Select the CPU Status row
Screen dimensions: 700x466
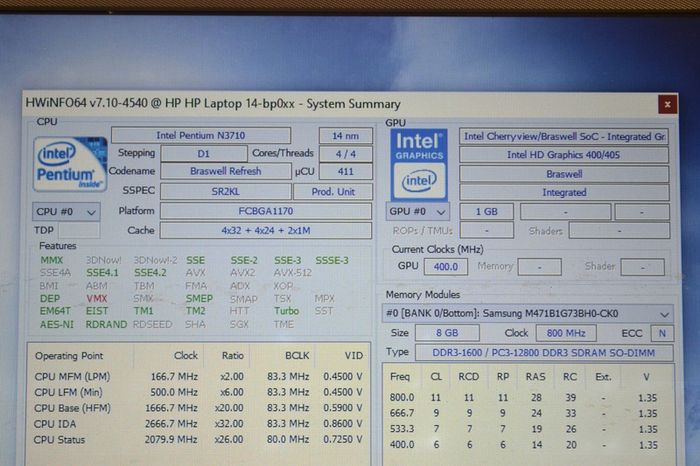pyautogui.click(x=199, y=439)
